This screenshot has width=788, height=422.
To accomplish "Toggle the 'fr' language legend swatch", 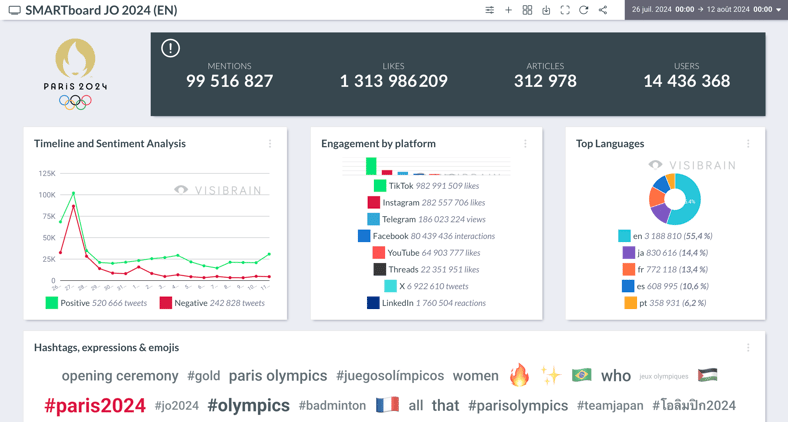I will tap(629, 270).
